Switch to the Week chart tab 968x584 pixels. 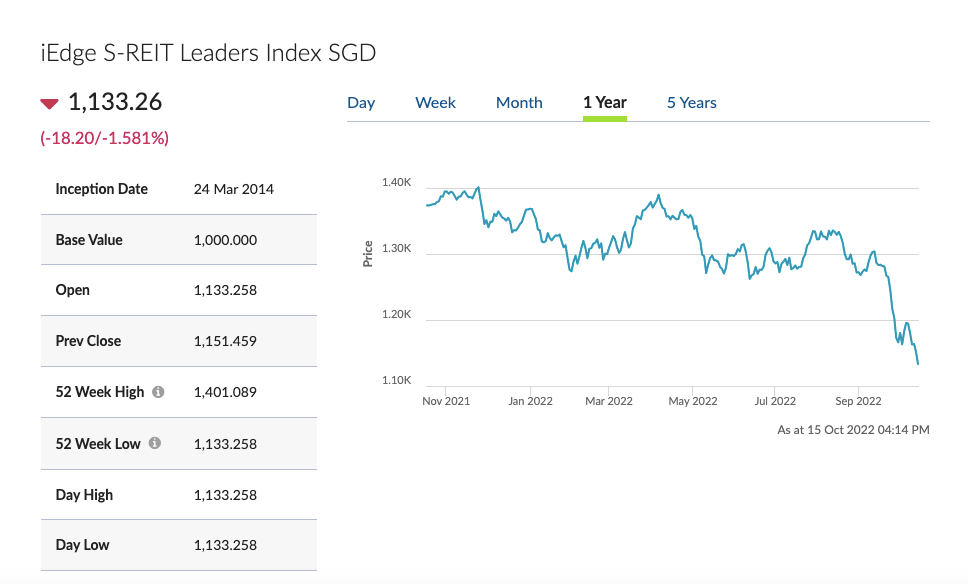point(435,103)
